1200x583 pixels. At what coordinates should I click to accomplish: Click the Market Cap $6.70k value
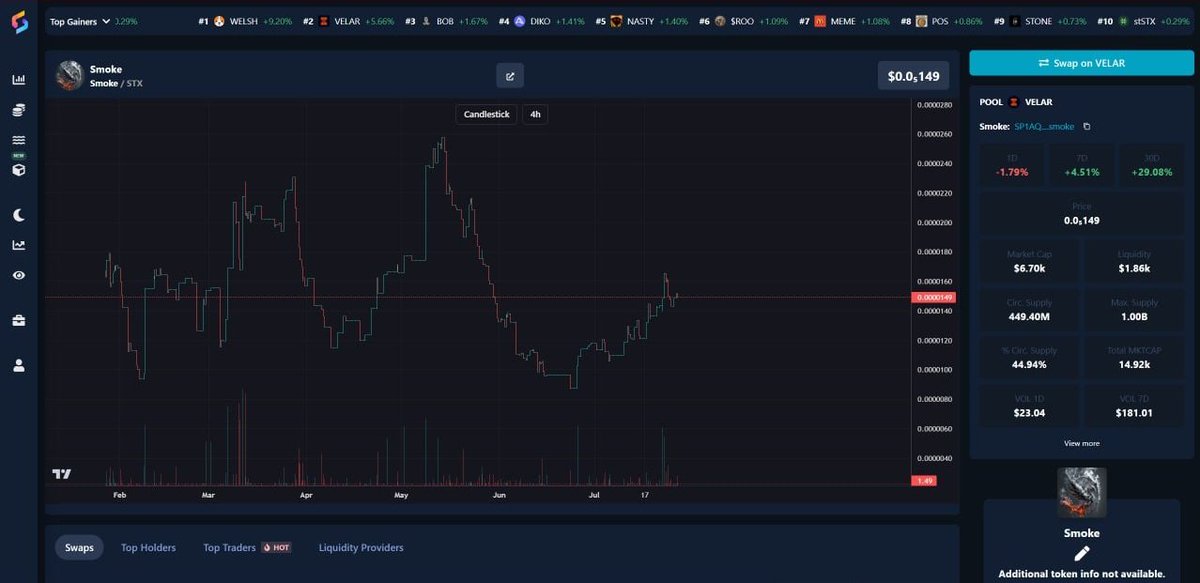click(x=1029, y=269)
